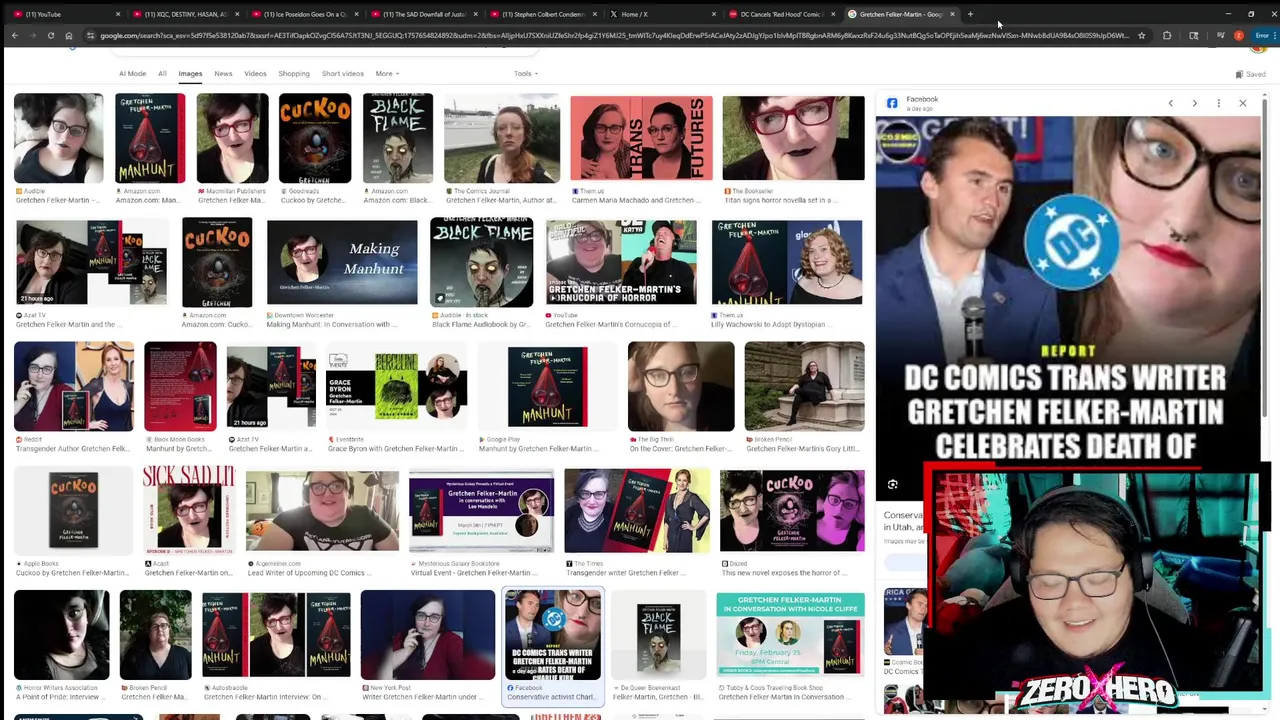Select the Short videos filter
This screenshot has width=1280, height=720.
(x=343, y=74)
